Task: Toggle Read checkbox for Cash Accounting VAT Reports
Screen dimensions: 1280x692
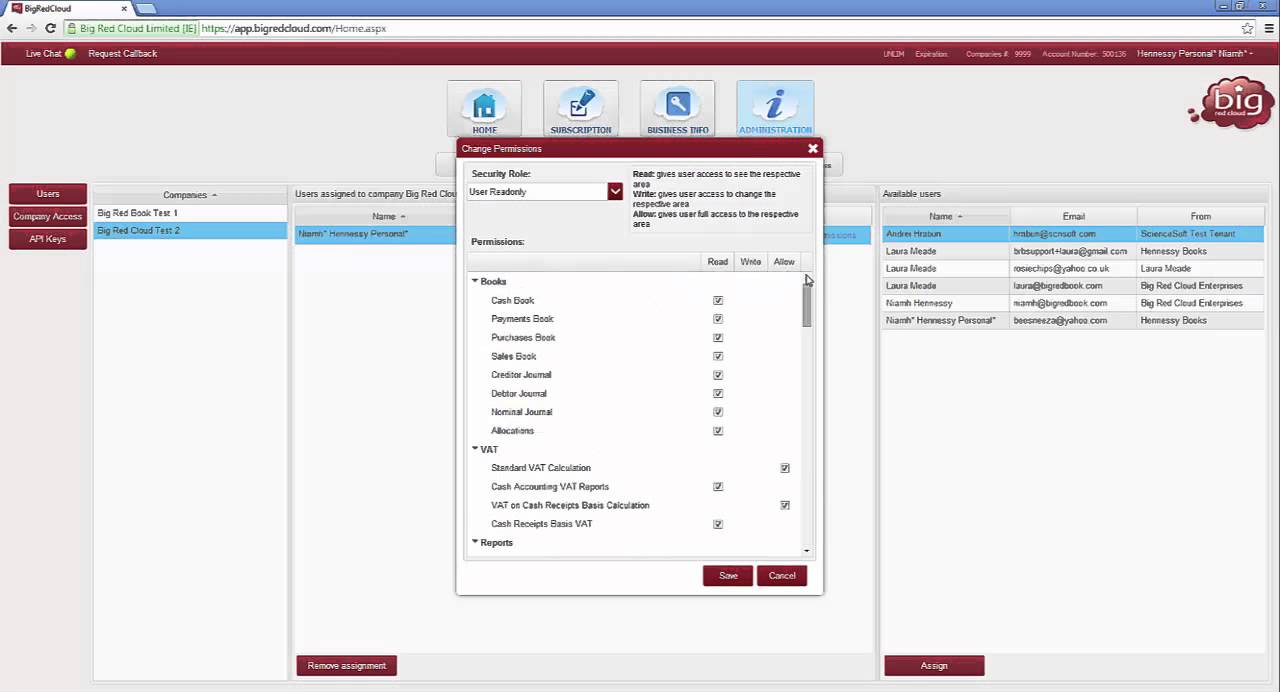Action: tap(717, 487)
